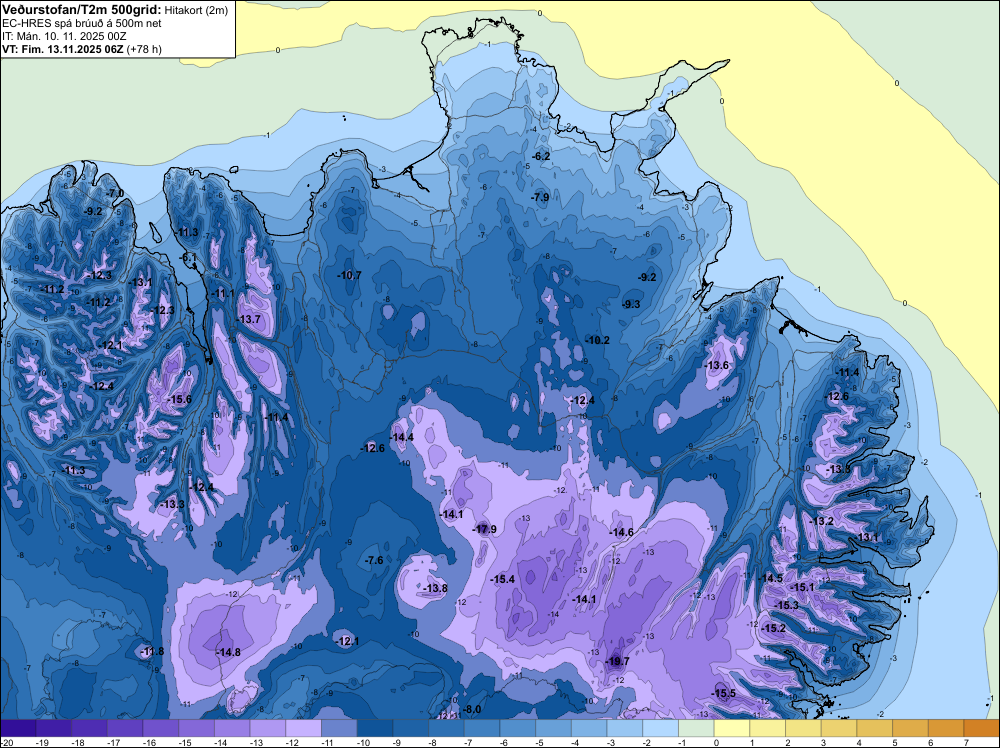
Task: Click the -6.2 temperature label
Action: (x=541, y=156)
